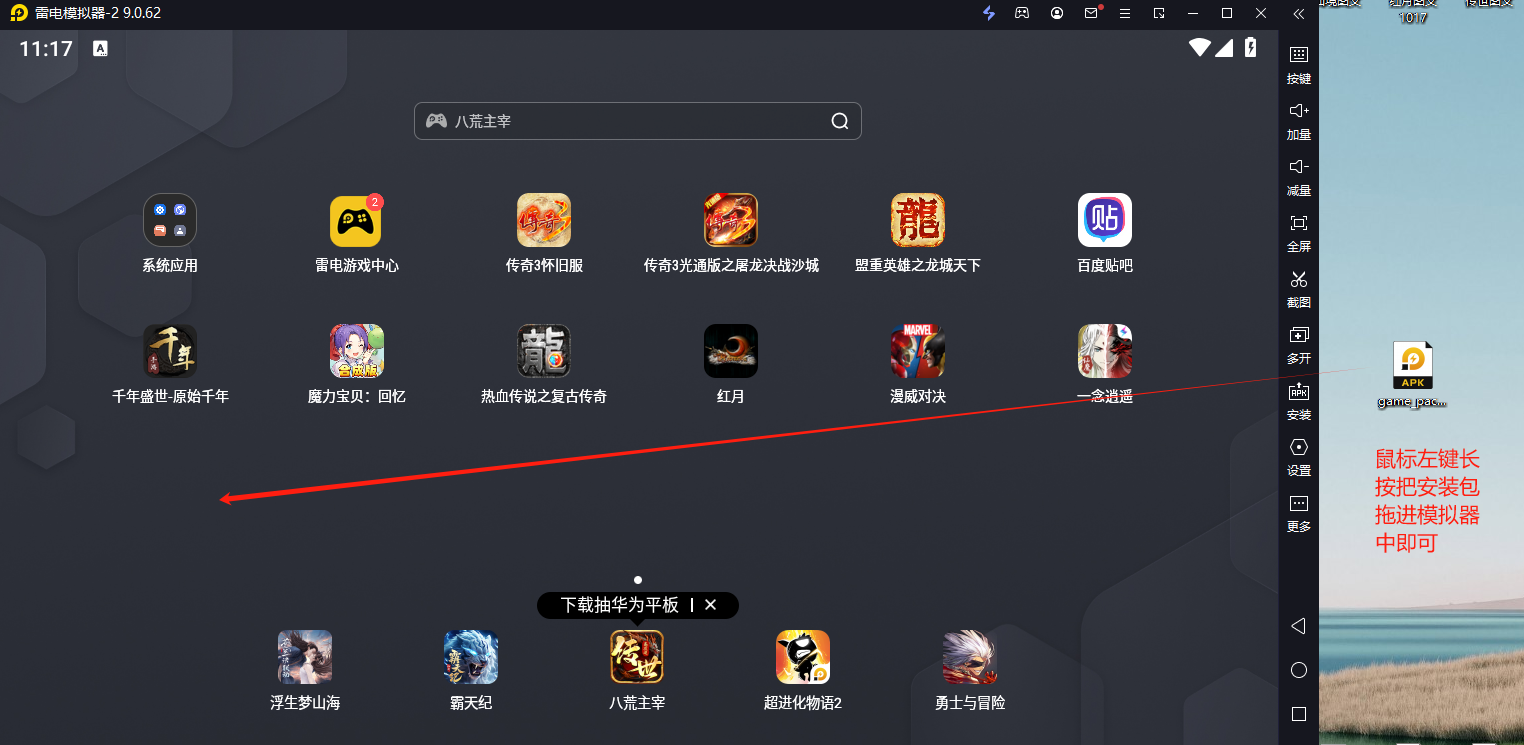Open the mail notifications icon
Viewport: 1524px width, 745px height.
coord(1092,13)
